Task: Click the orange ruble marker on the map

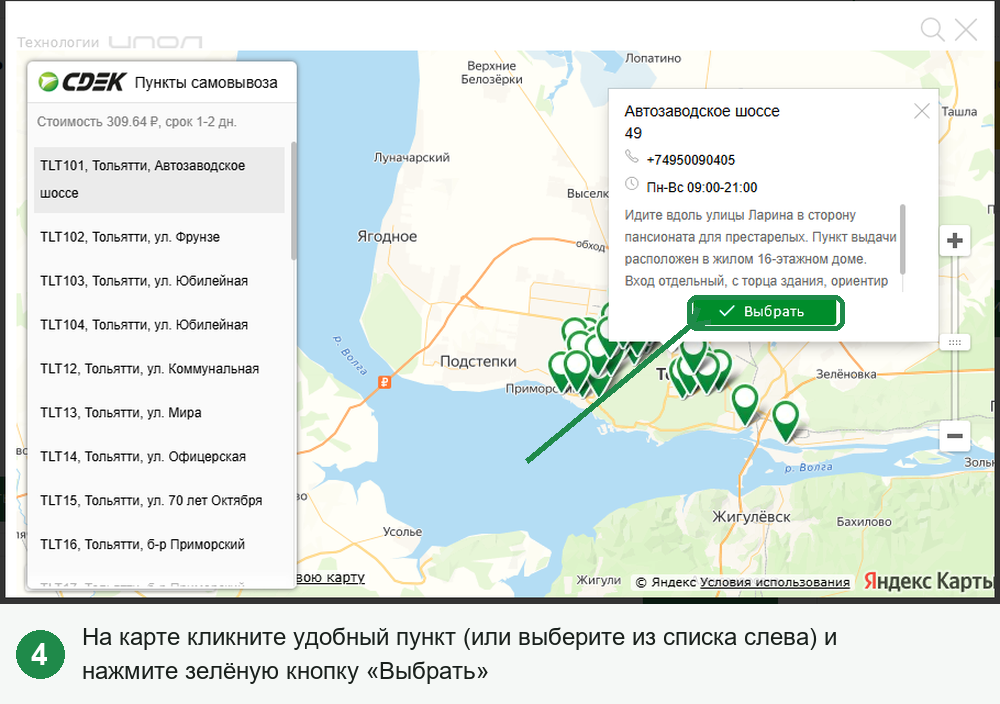Action: [x=384, y=382]
